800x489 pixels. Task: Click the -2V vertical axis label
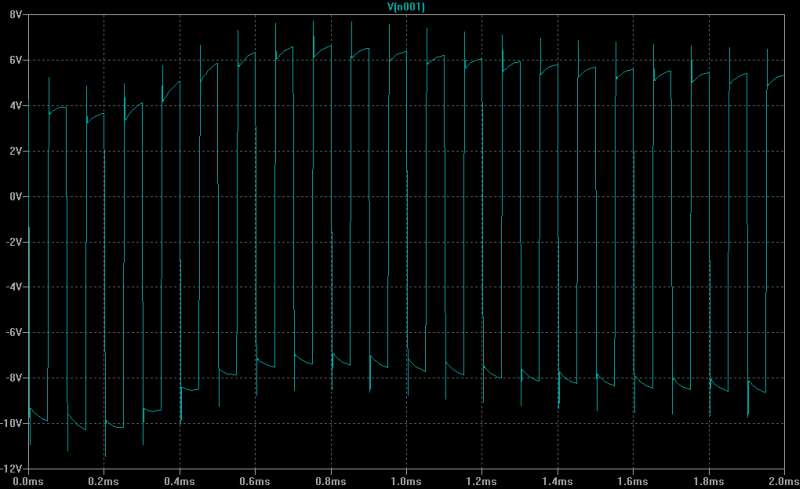click(14, 242)
